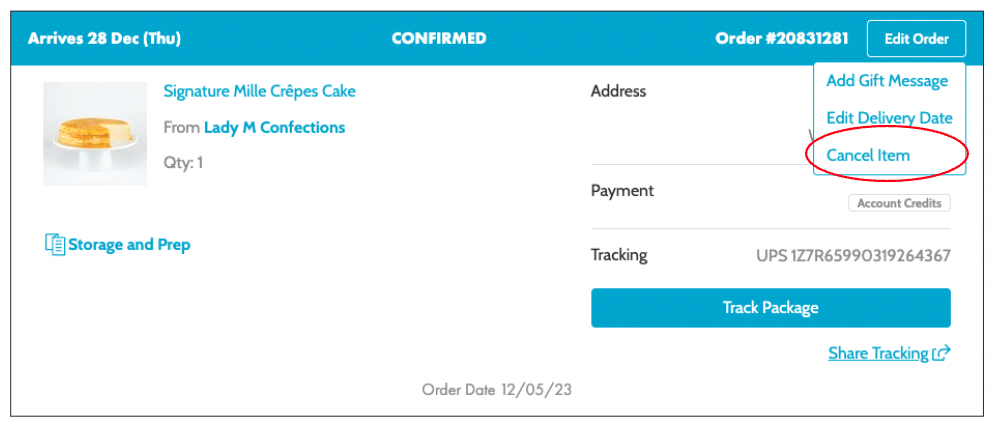Open the Storage and Prep text link
This screenshot has width=994, height=425.
[129, 244]
